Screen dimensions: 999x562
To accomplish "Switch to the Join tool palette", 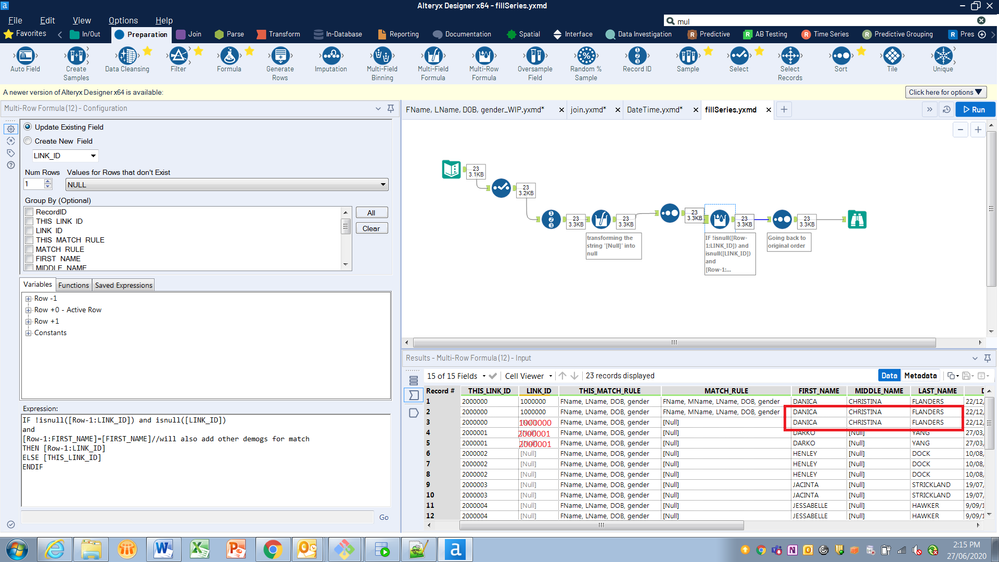I will pos(189,34).
